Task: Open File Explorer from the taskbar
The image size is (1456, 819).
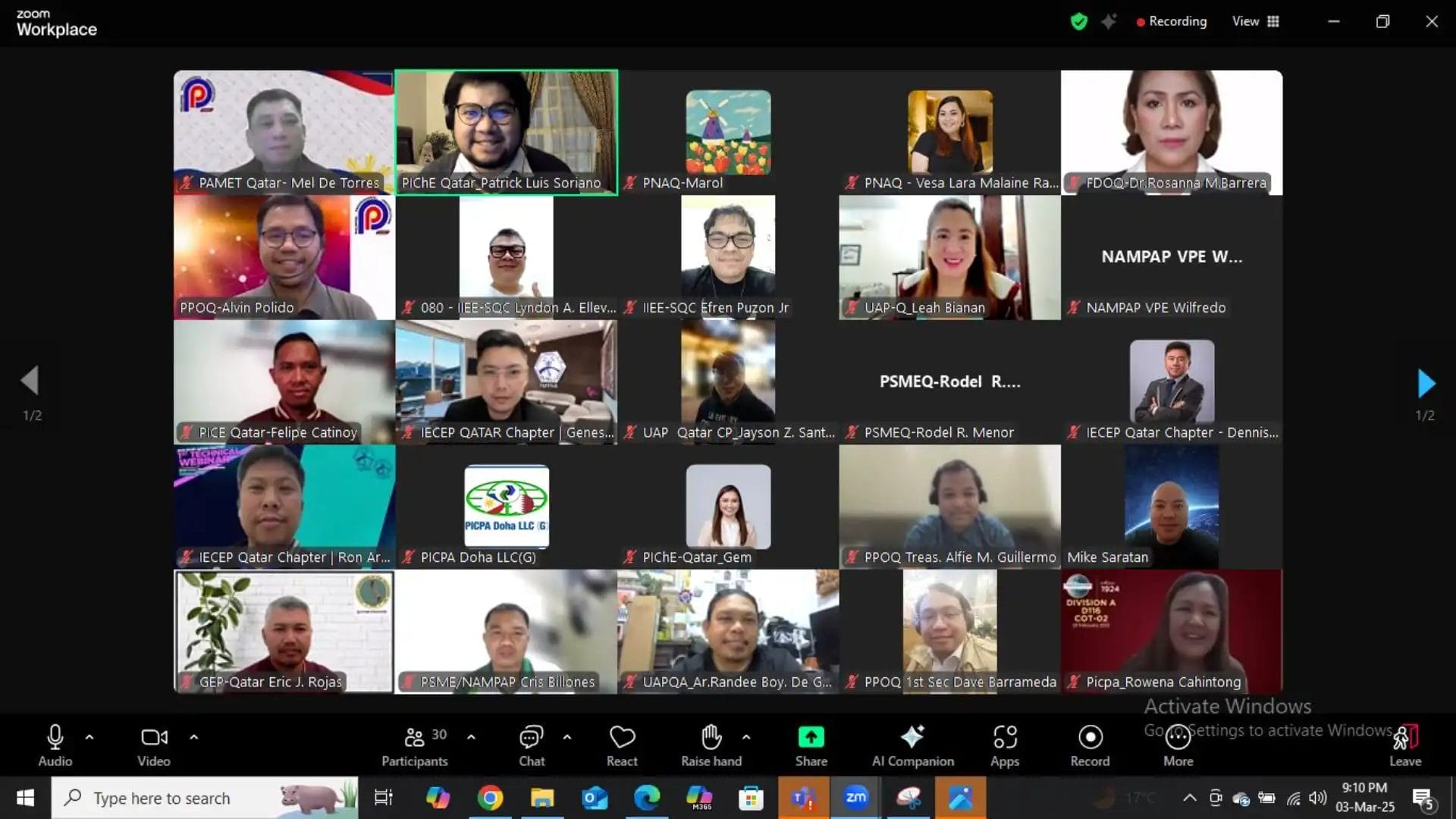Action: [542, 798]
